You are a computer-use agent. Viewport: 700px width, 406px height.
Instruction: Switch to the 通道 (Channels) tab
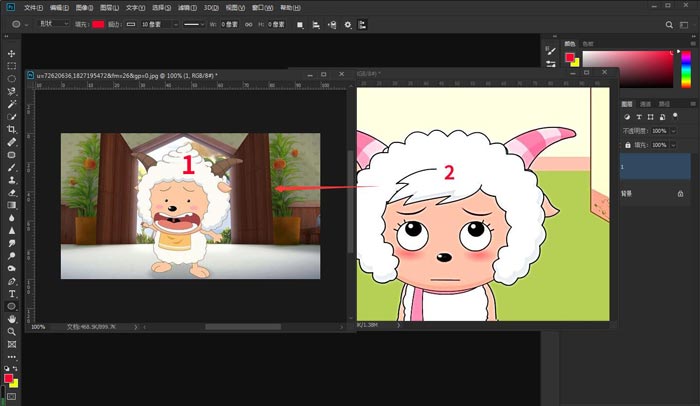tap(646, 104)
